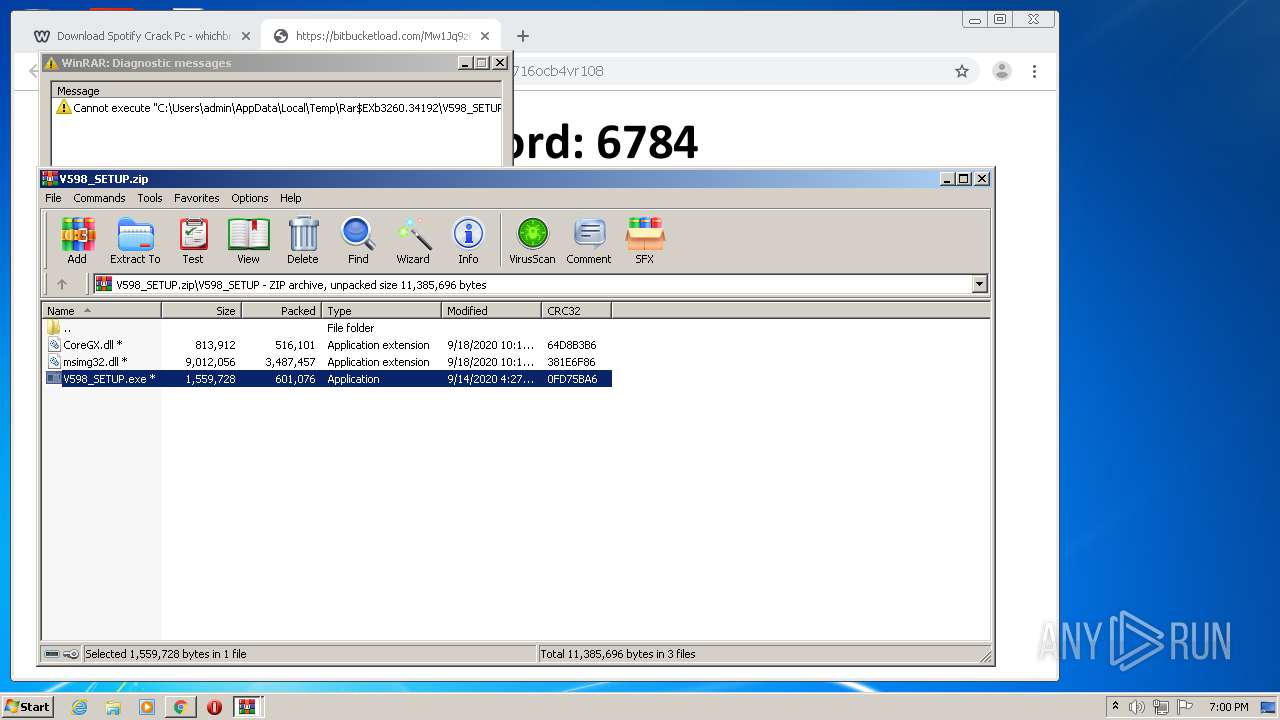Switch to bitbucketload.com tab
1280x720 pixels.
point(380,36)
